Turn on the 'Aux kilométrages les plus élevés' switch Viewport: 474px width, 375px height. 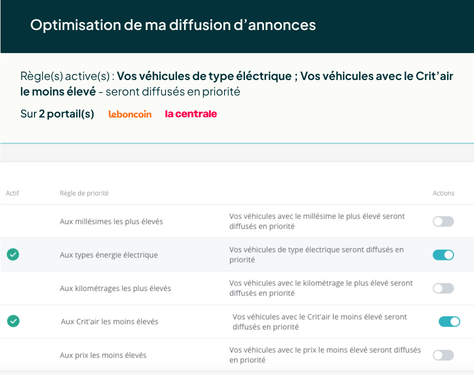[443, 288]
